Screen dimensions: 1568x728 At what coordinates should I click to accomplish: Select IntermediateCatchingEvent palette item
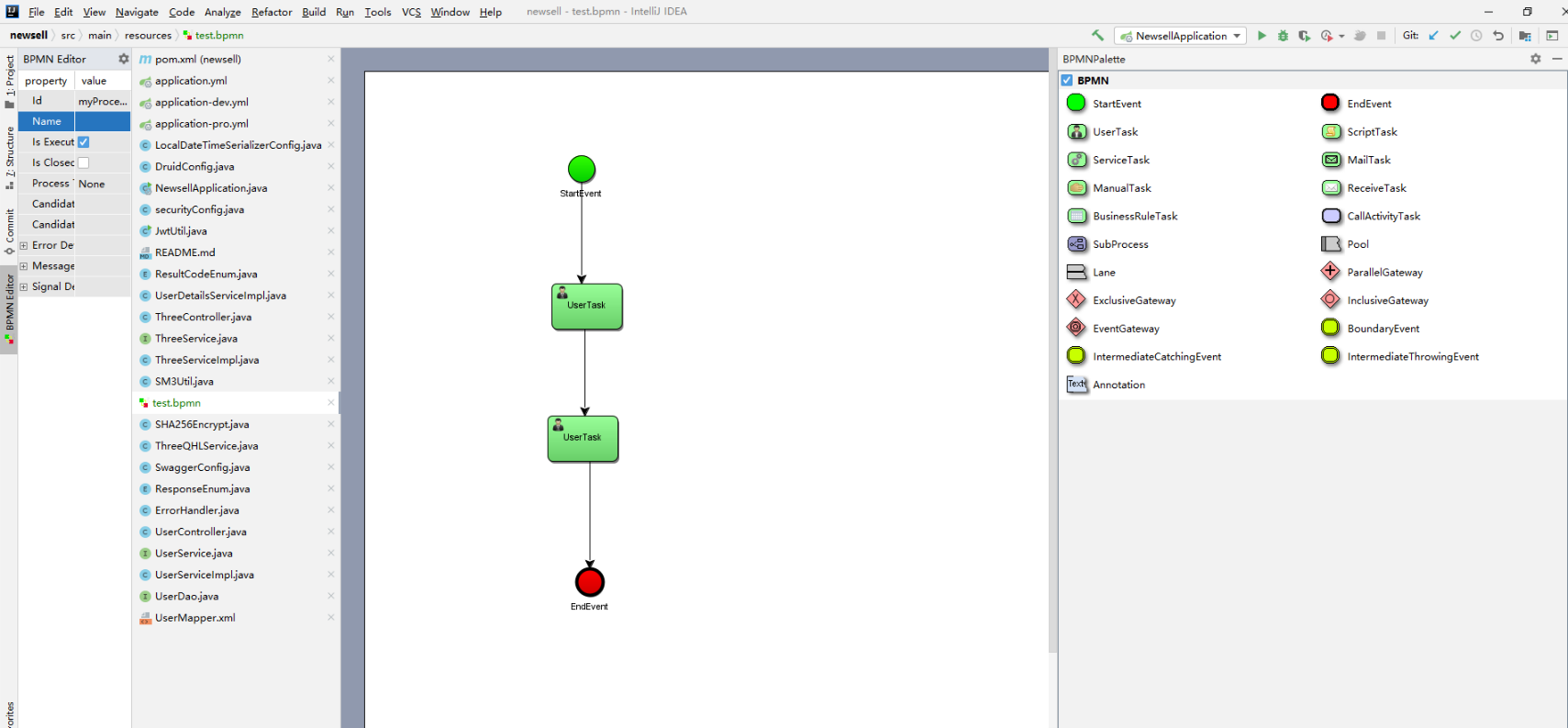pos(1144,356)
